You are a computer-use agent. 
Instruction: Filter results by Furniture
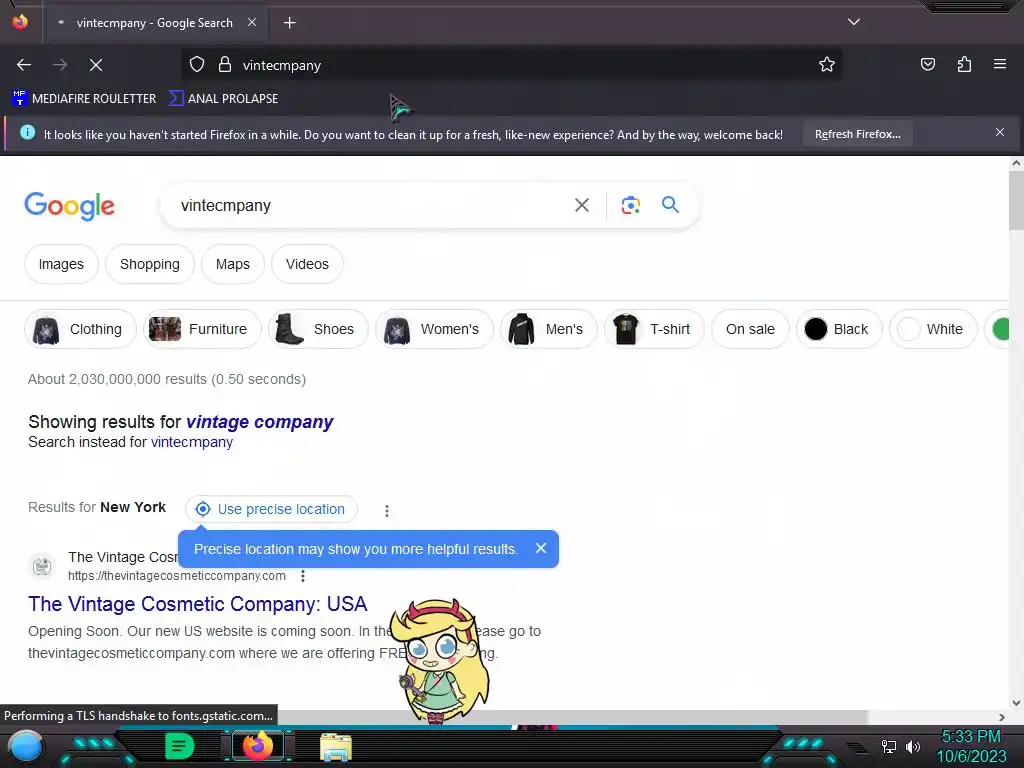202,329
